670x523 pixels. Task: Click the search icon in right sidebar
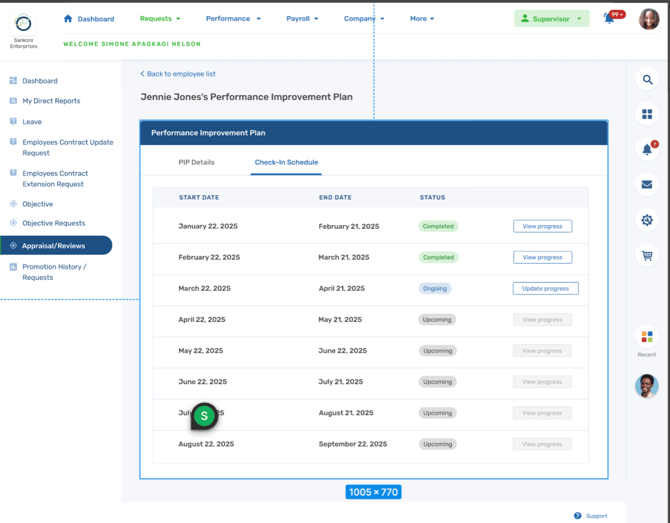pos(647,80)
